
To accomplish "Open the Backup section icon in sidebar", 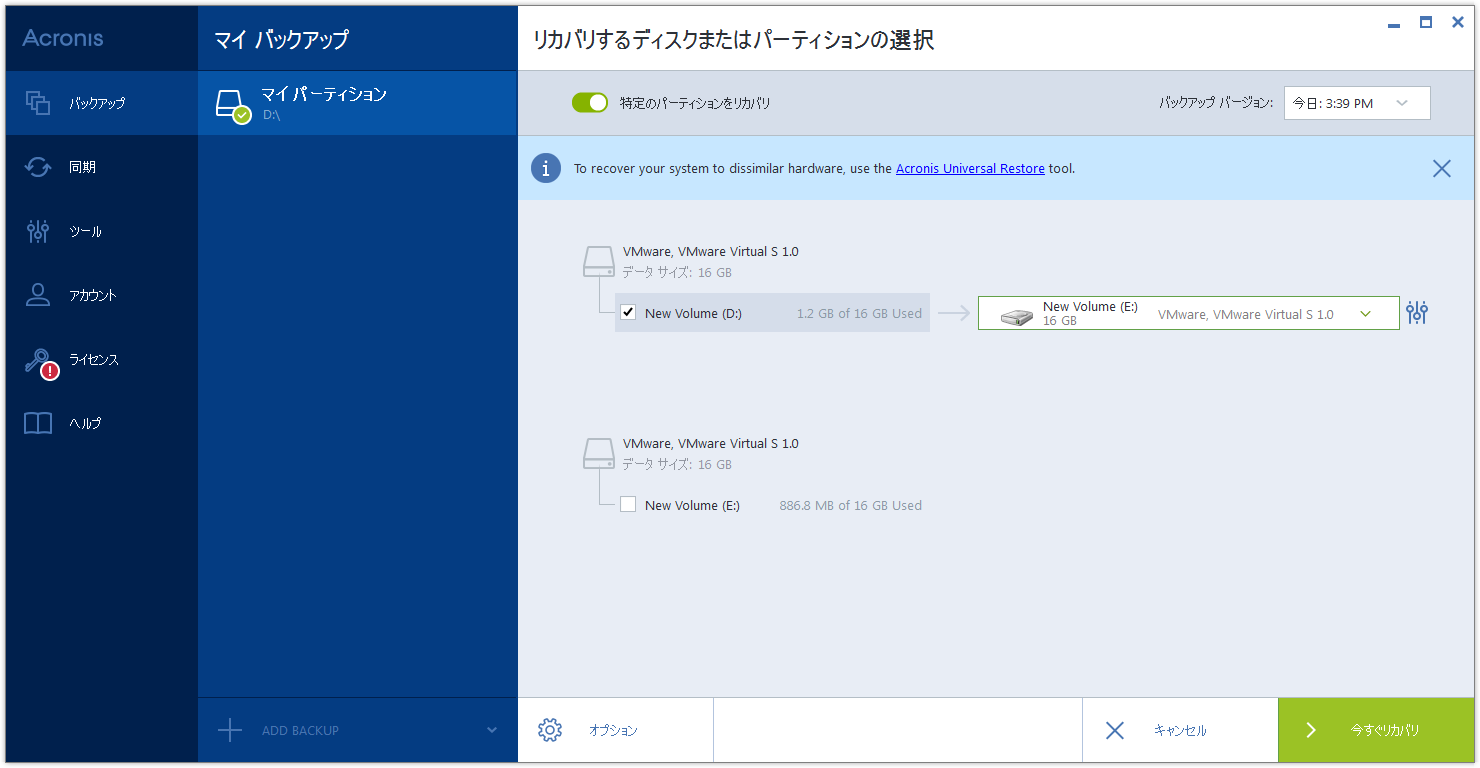I will [x=38, y=103].
